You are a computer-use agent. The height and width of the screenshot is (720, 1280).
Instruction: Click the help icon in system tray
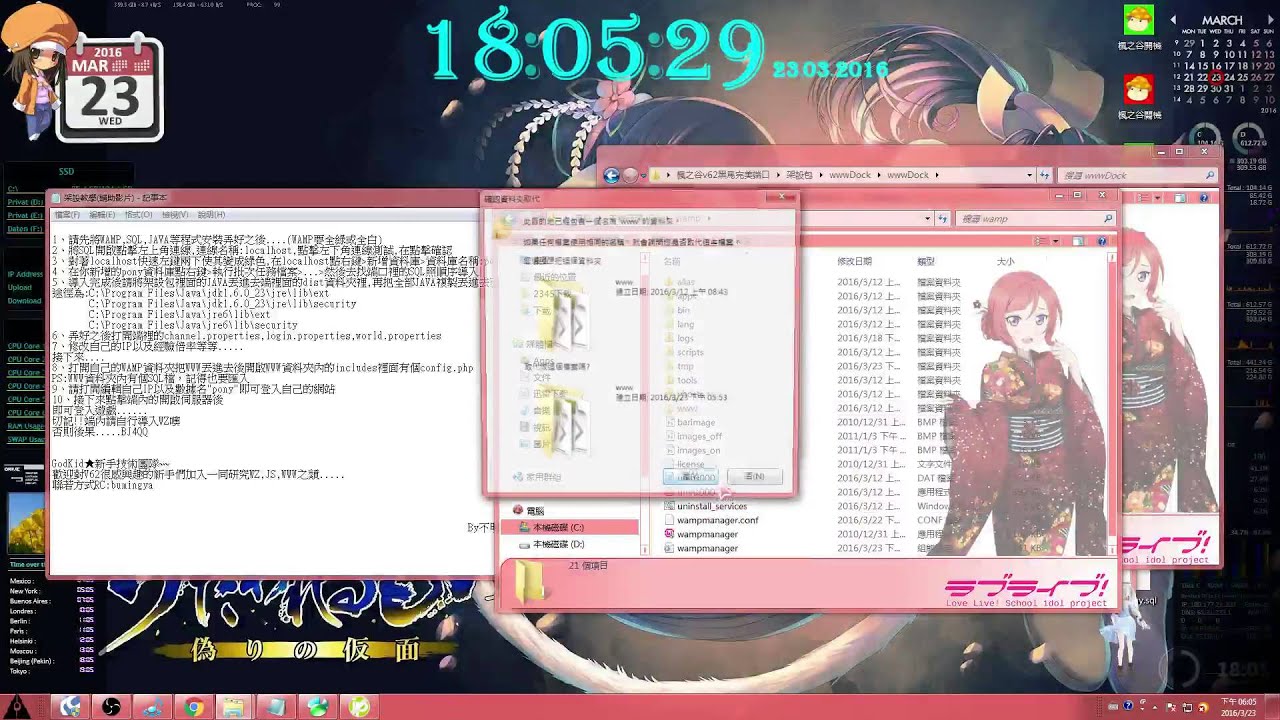pos(1128,707)
